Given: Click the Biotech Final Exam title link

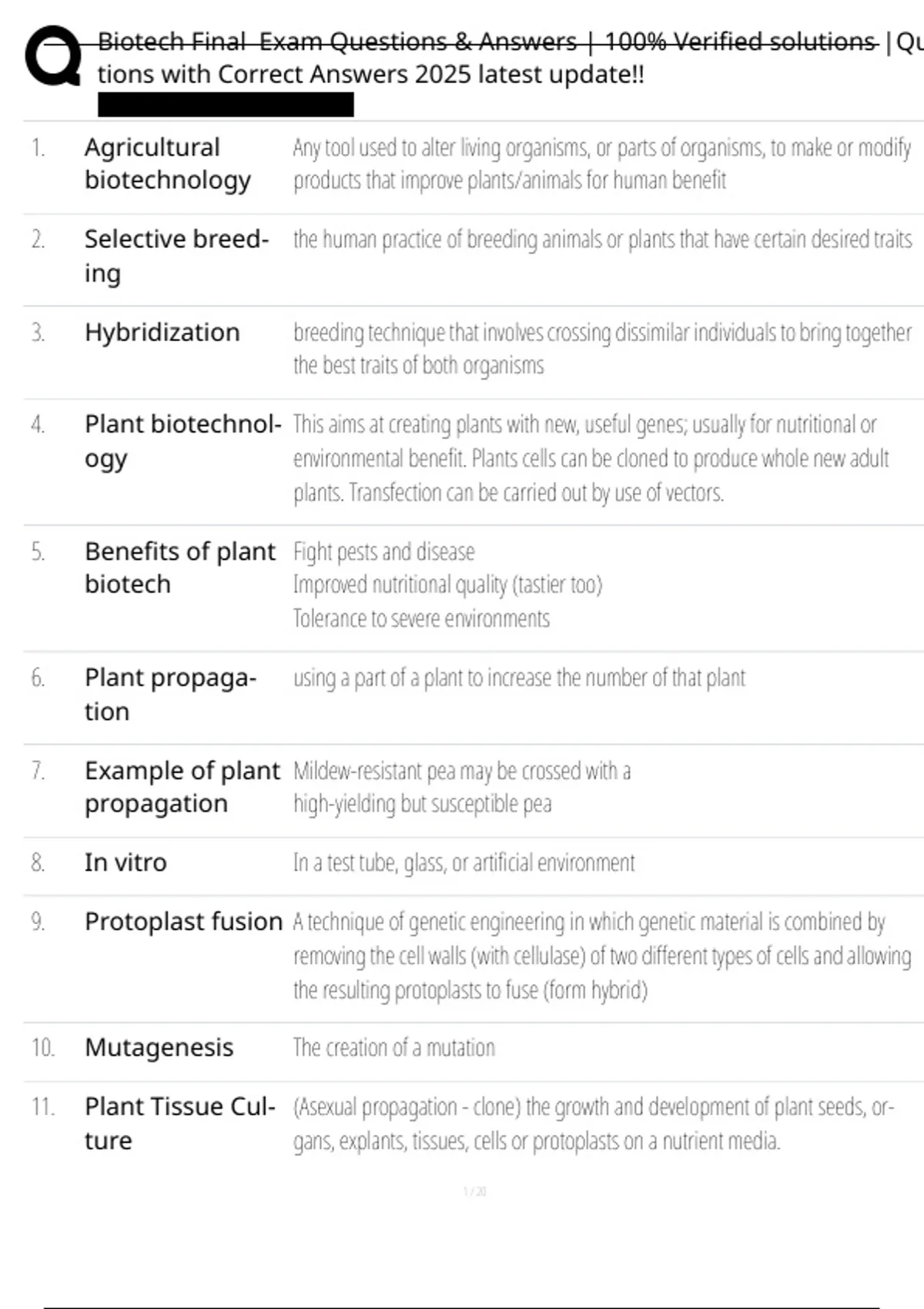Looking at the screenshot, I should pos(487,42).
